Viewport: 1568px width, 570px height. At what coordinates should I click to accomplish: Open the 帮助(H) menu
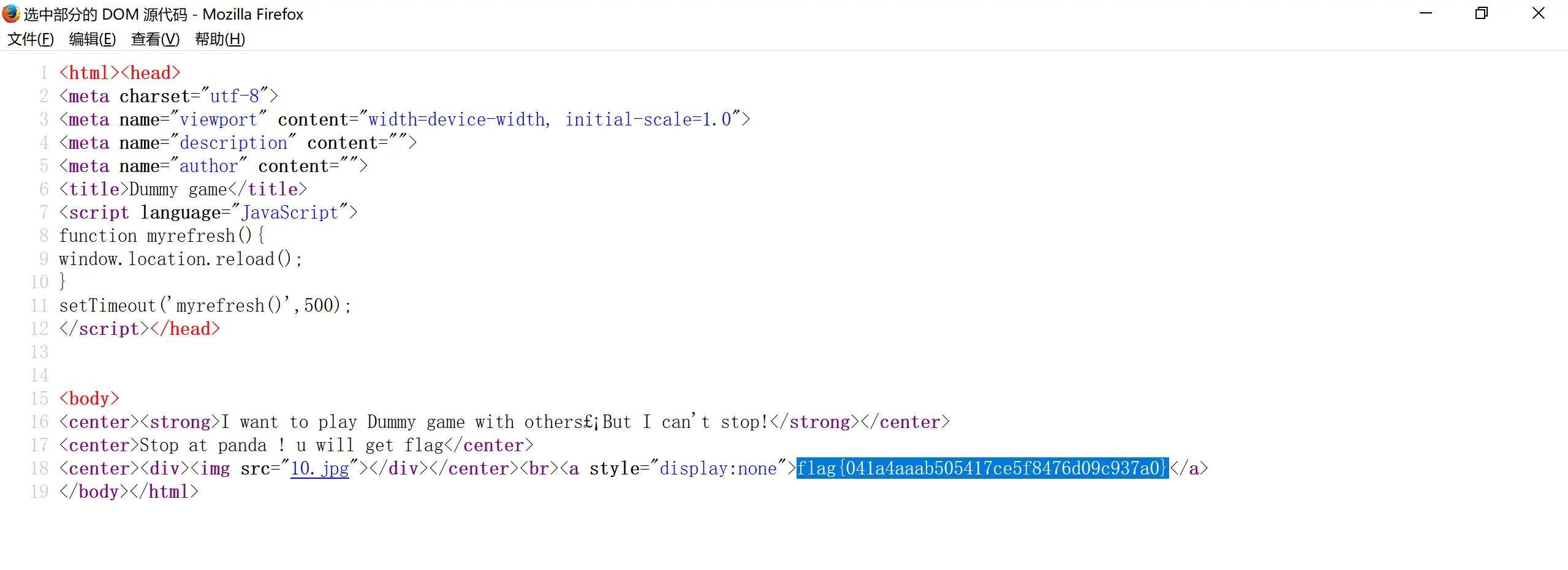point(220,39)
